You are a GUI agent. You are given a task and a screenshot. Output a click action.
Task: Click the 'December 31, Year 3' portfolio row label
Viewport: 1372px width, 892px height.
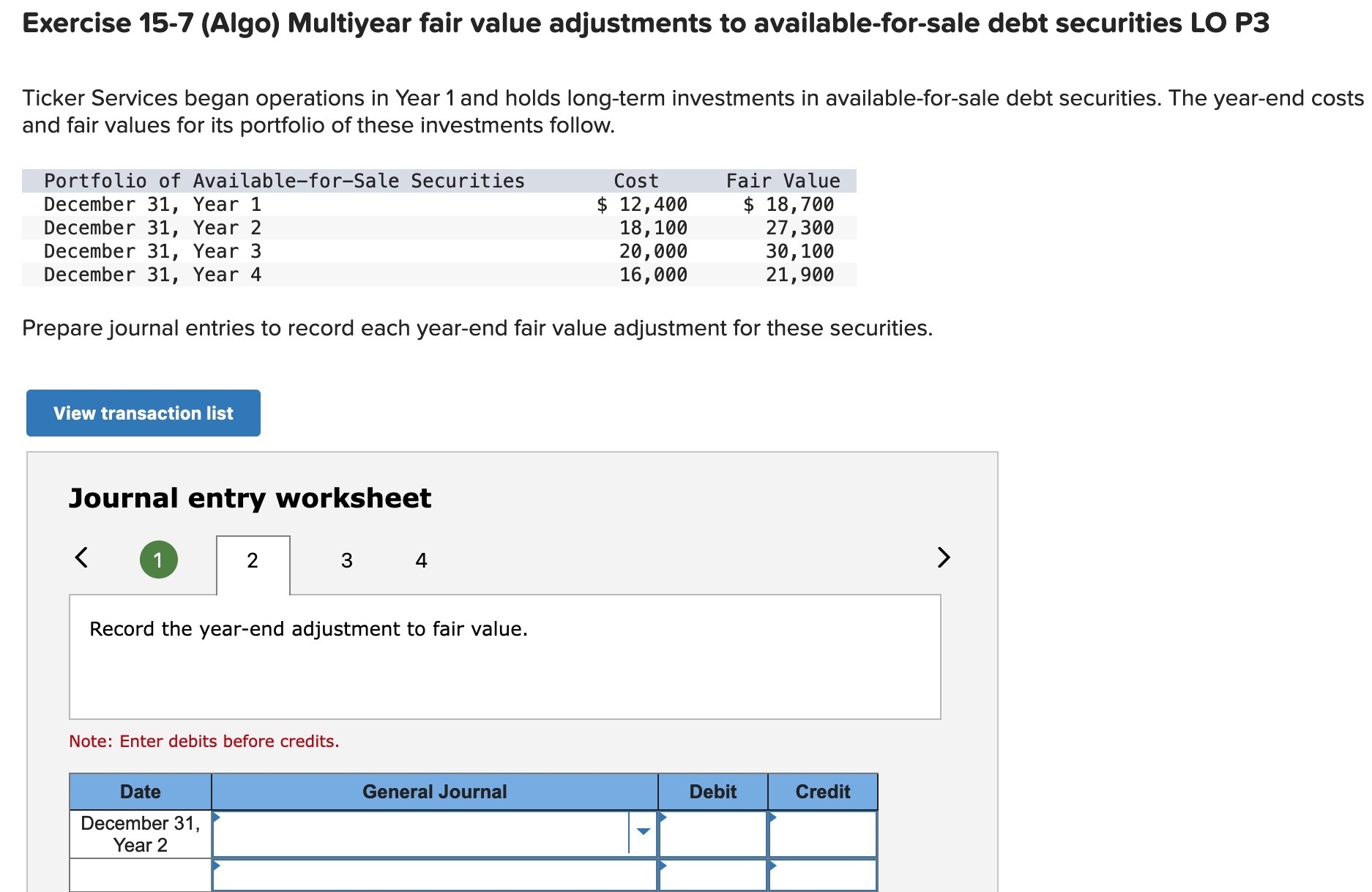[x=152, y=251]
